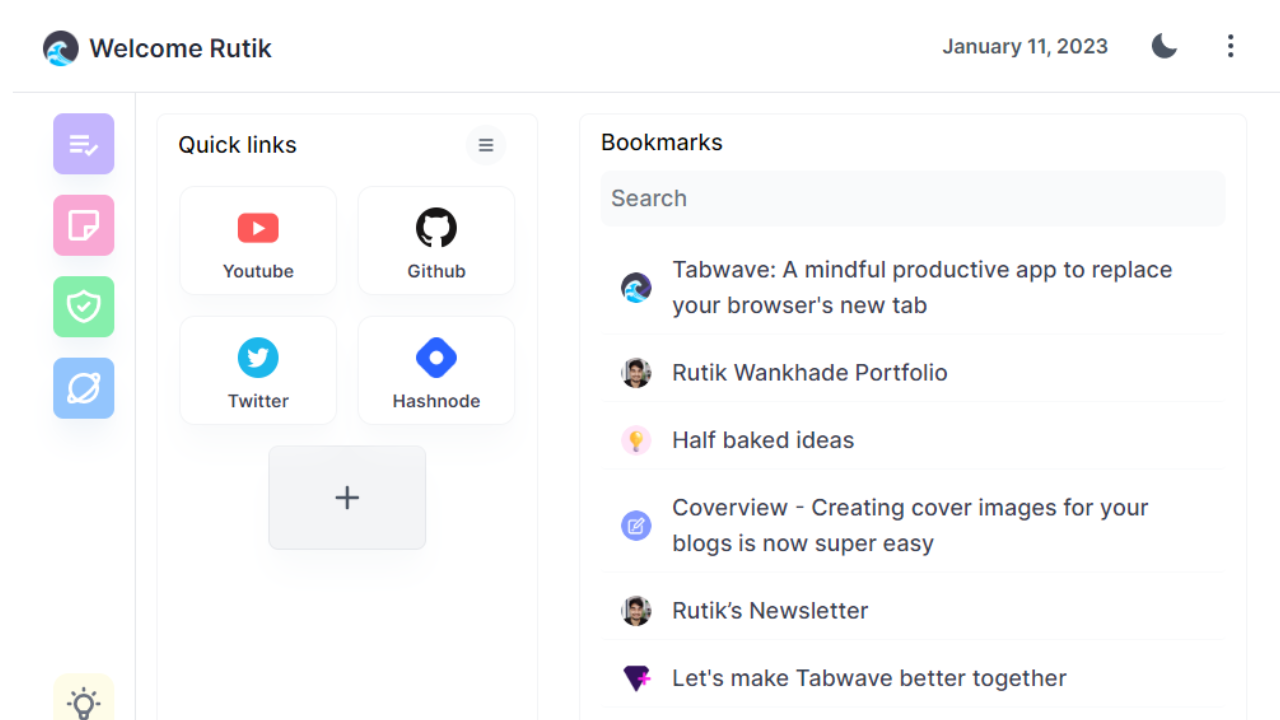This screenshot has width=1280, height=720.
Task: Open Let's make Tabwave better together bookmark
Action: (x=913, y=678)
